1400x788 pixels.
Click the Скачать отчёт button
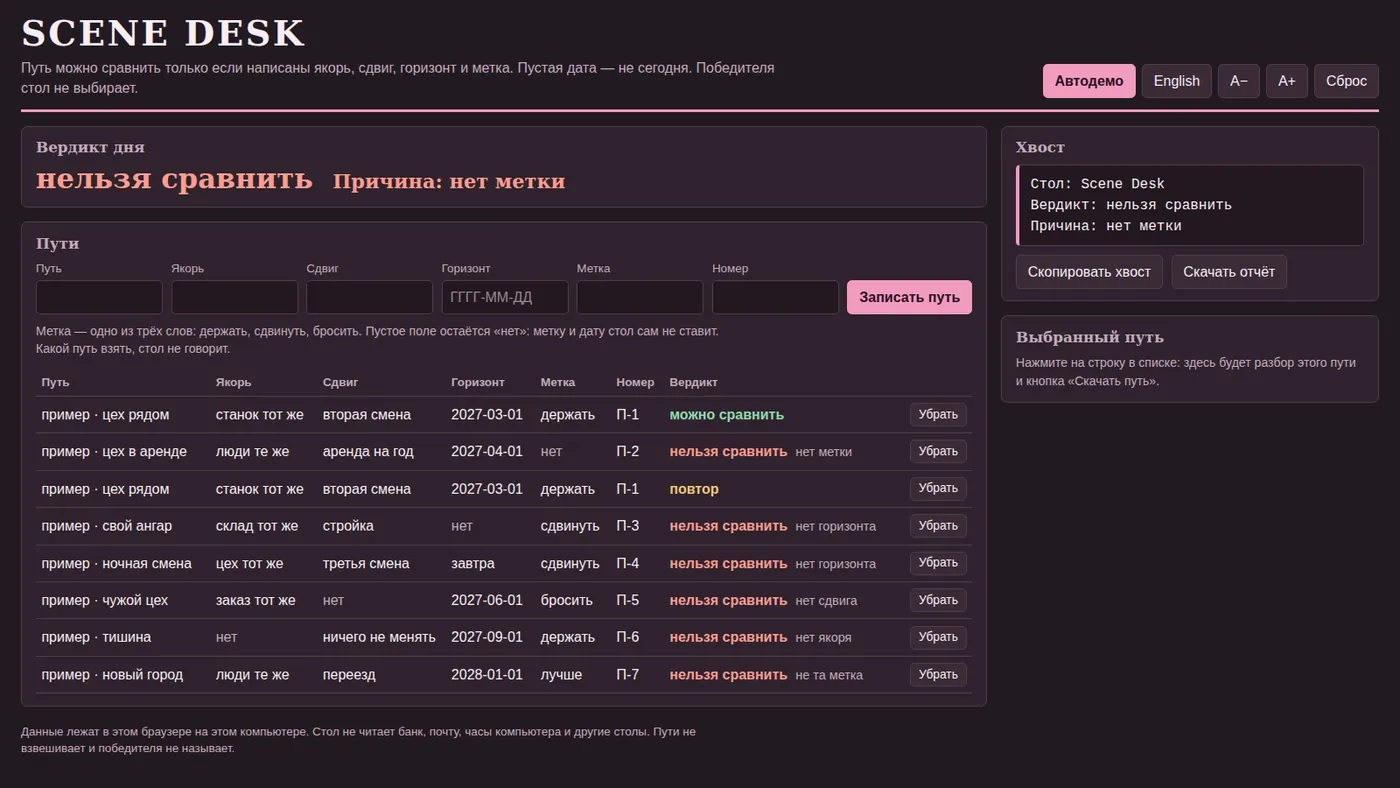(x=1229, y=272)
